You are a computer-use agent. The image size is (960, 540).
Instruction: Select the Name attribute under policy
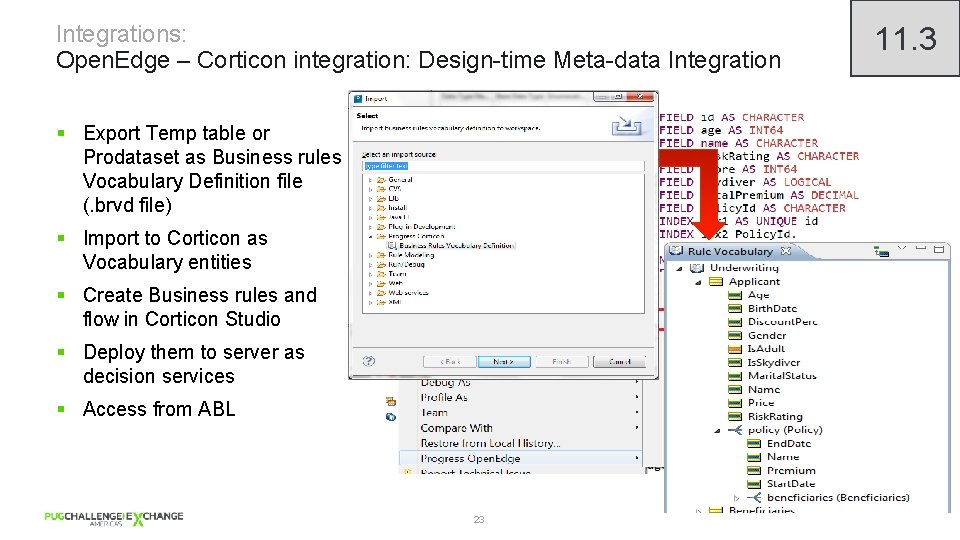tap(783, 457)
